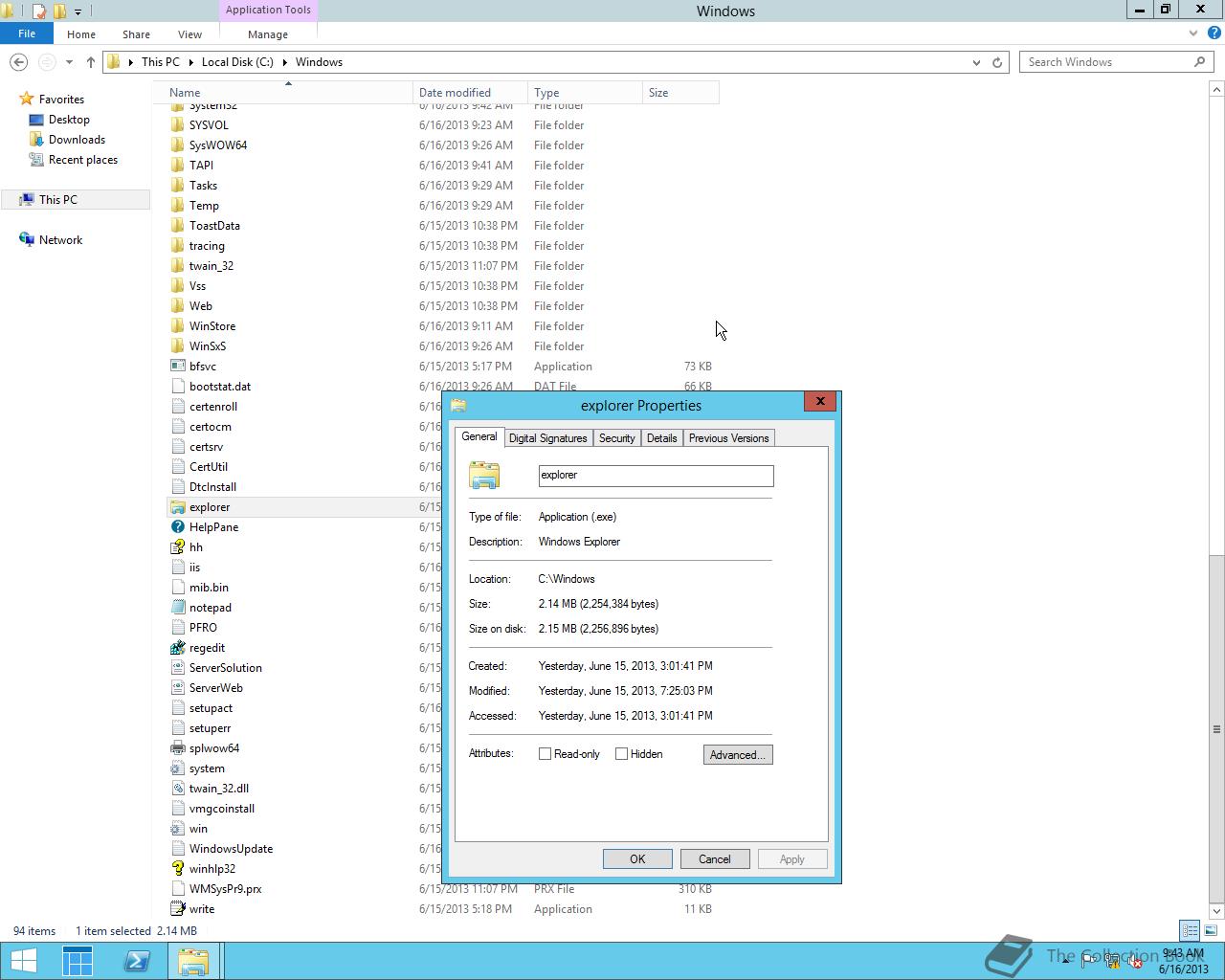The image size is (1225, 980).
Task: Show tray hidden icons arrow
Action: 1065,960
